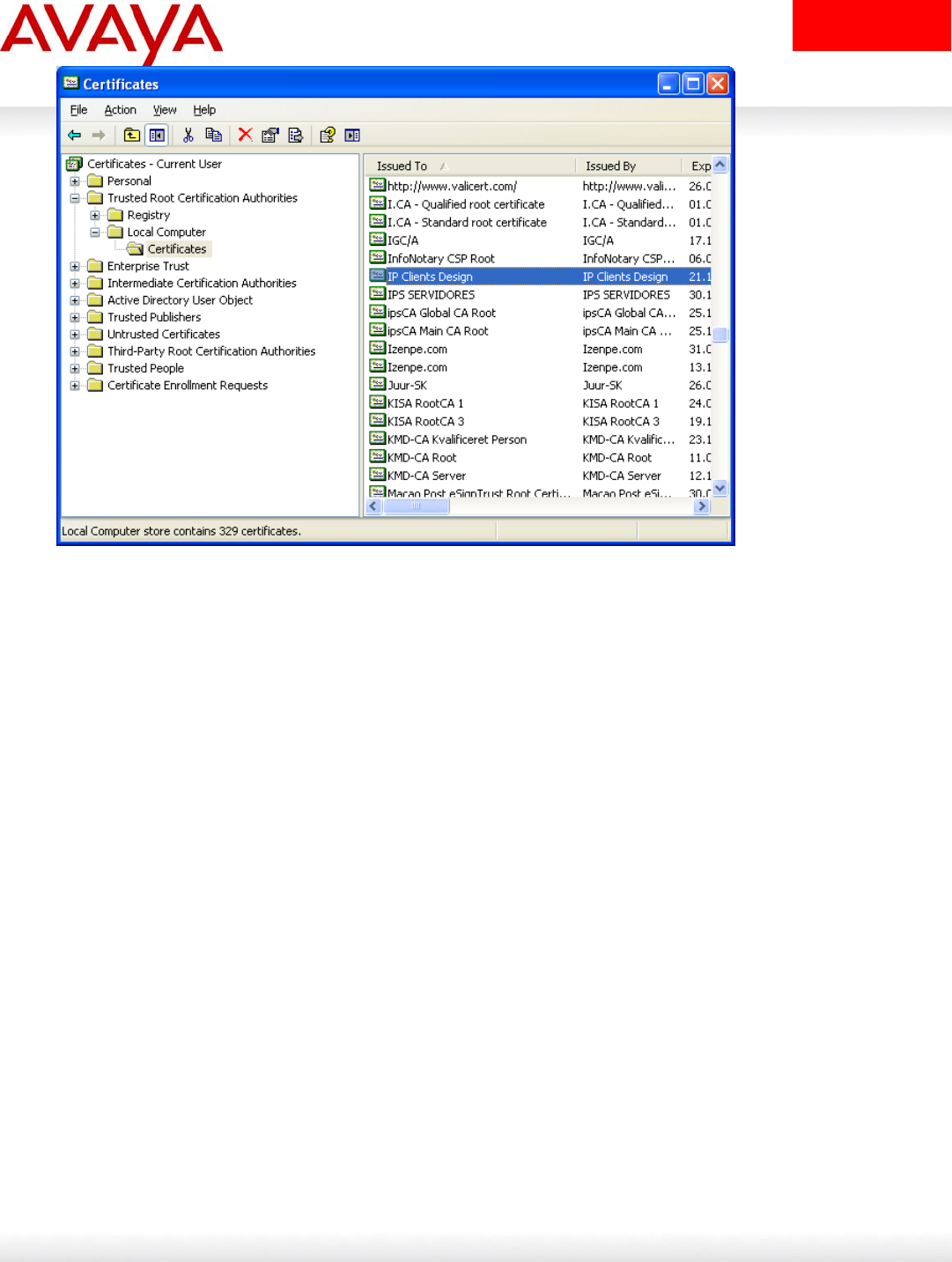952x1262 pixels.
Task: Click certificate icon beside Juur-SK
Action: tap(377, 385)
